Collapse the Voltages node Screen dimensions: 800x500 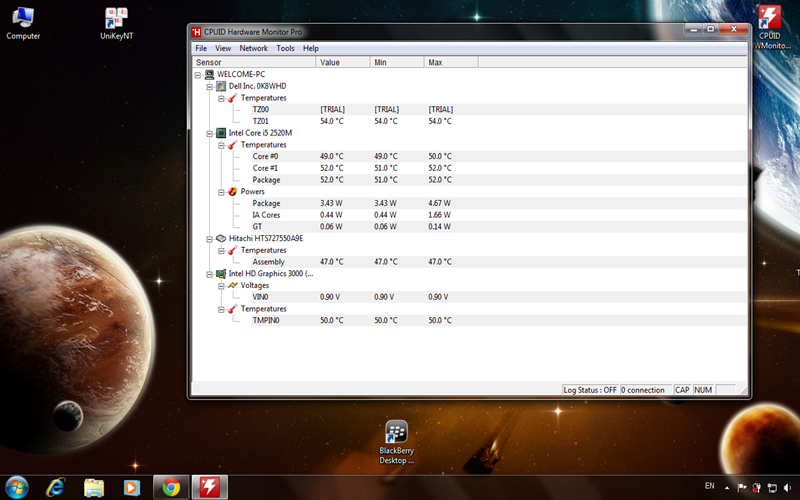click(221, 286)
